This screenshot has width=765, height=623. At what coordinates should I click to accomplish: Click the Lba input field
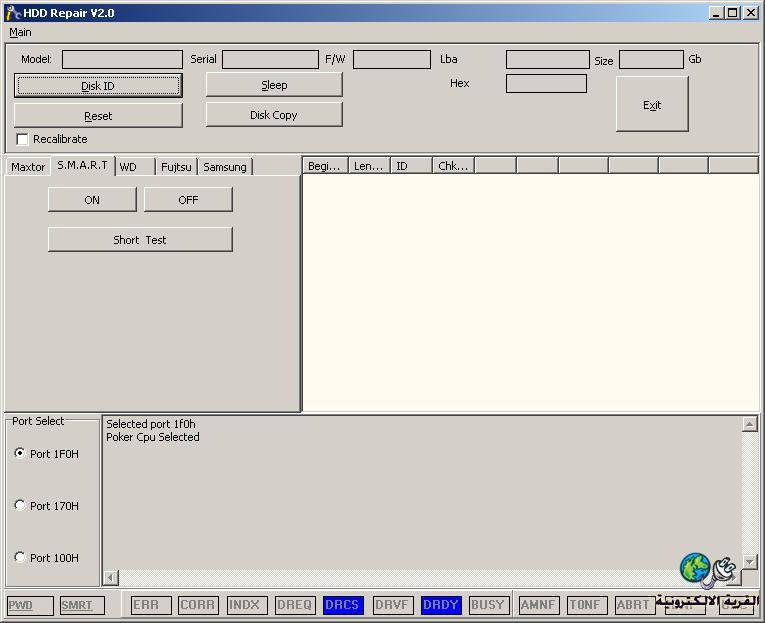click(547, 60)
